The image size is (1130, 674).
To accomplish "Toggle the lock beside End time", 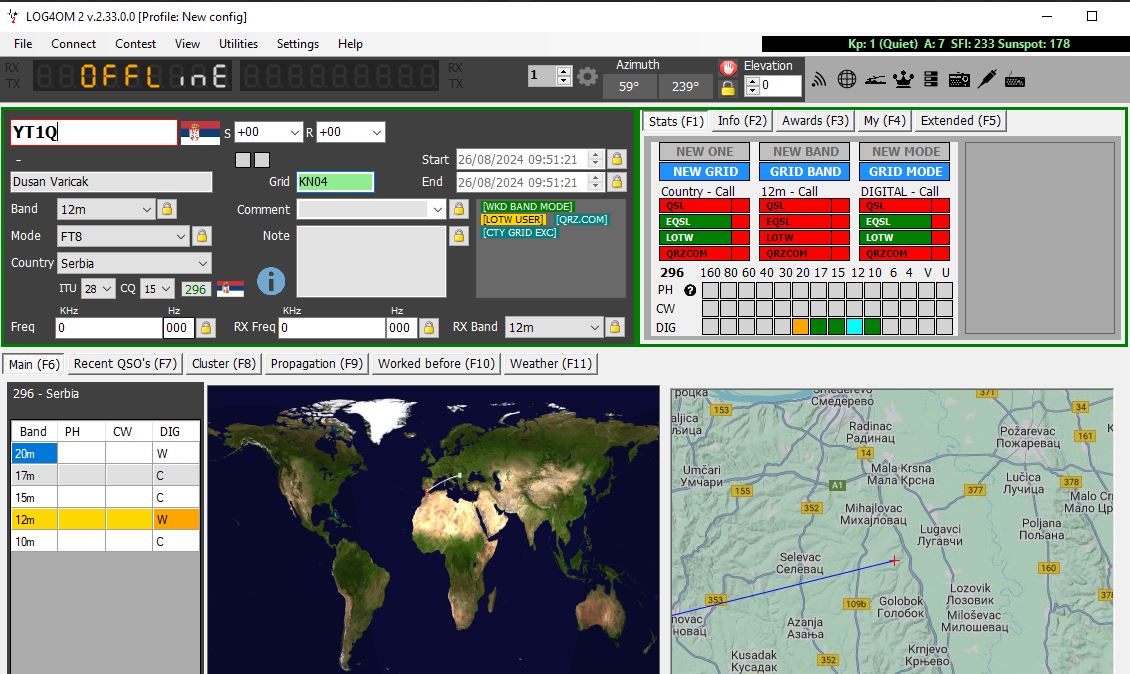I will pyautogui.click(x=617, y=182).
